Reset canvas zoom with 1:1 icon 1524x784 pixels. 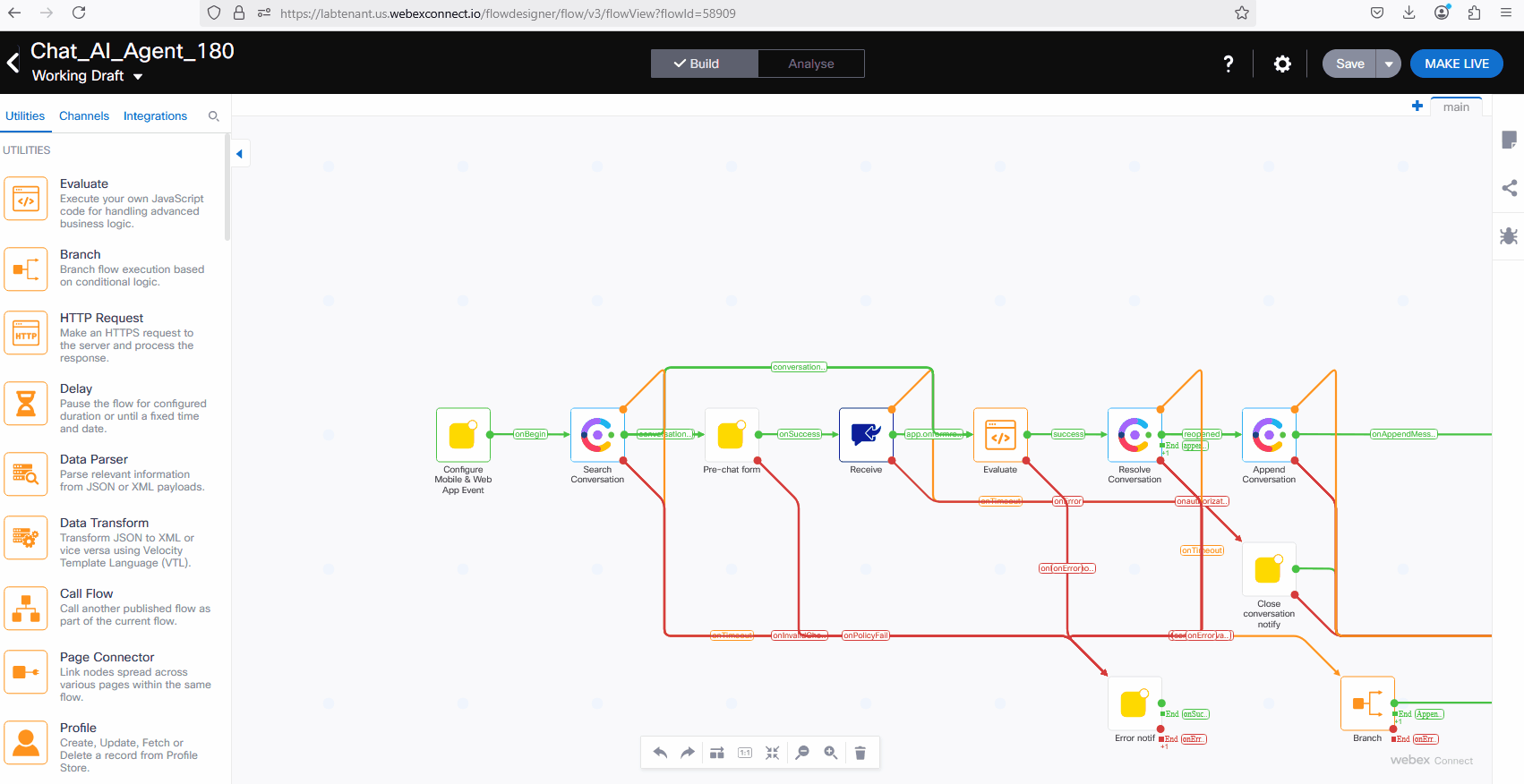[745, 753]
